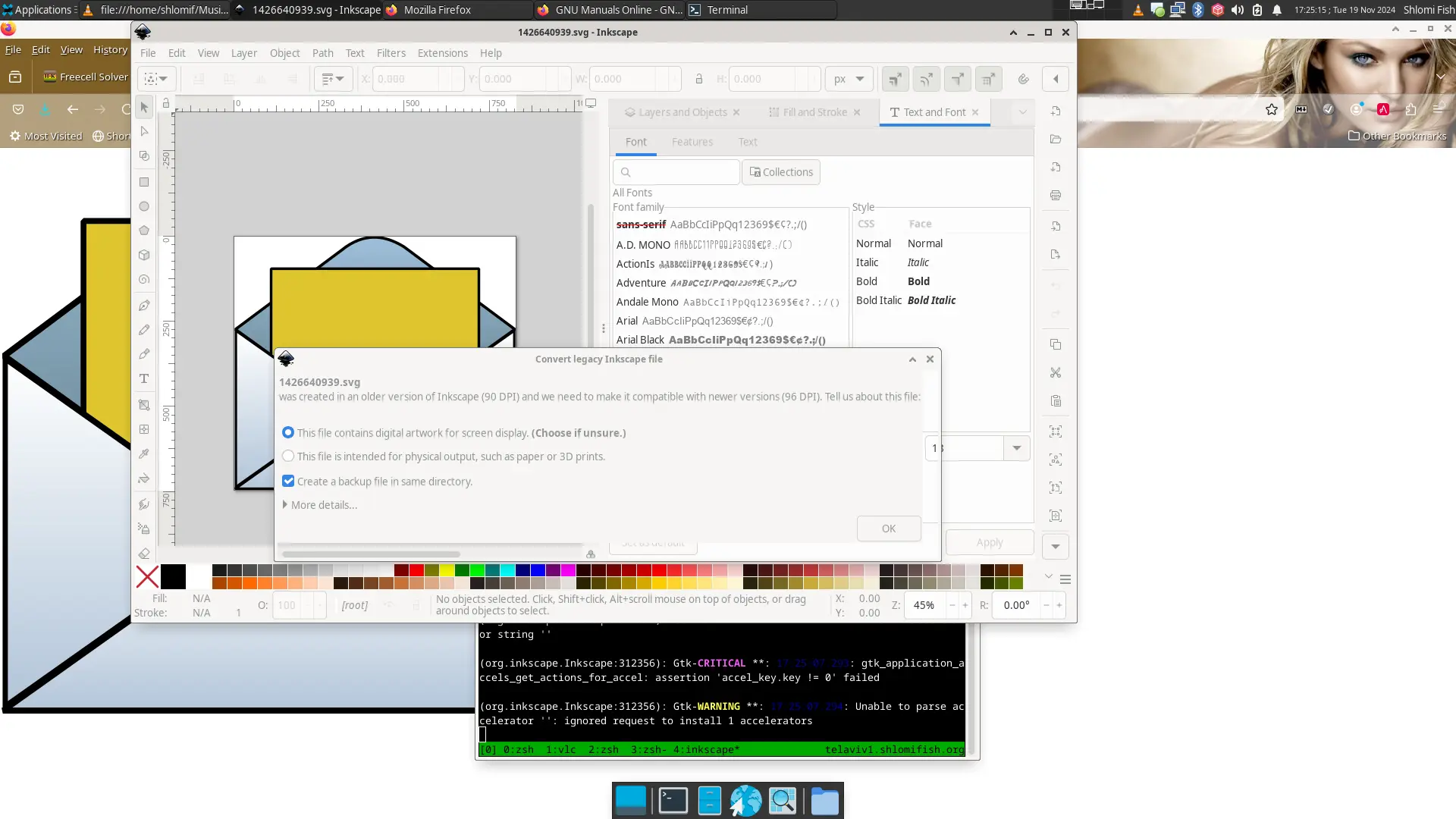The height and width of the screenshot is (819, 1456).
Task: Click the Apply button in Text and Font
Action: 990,542
